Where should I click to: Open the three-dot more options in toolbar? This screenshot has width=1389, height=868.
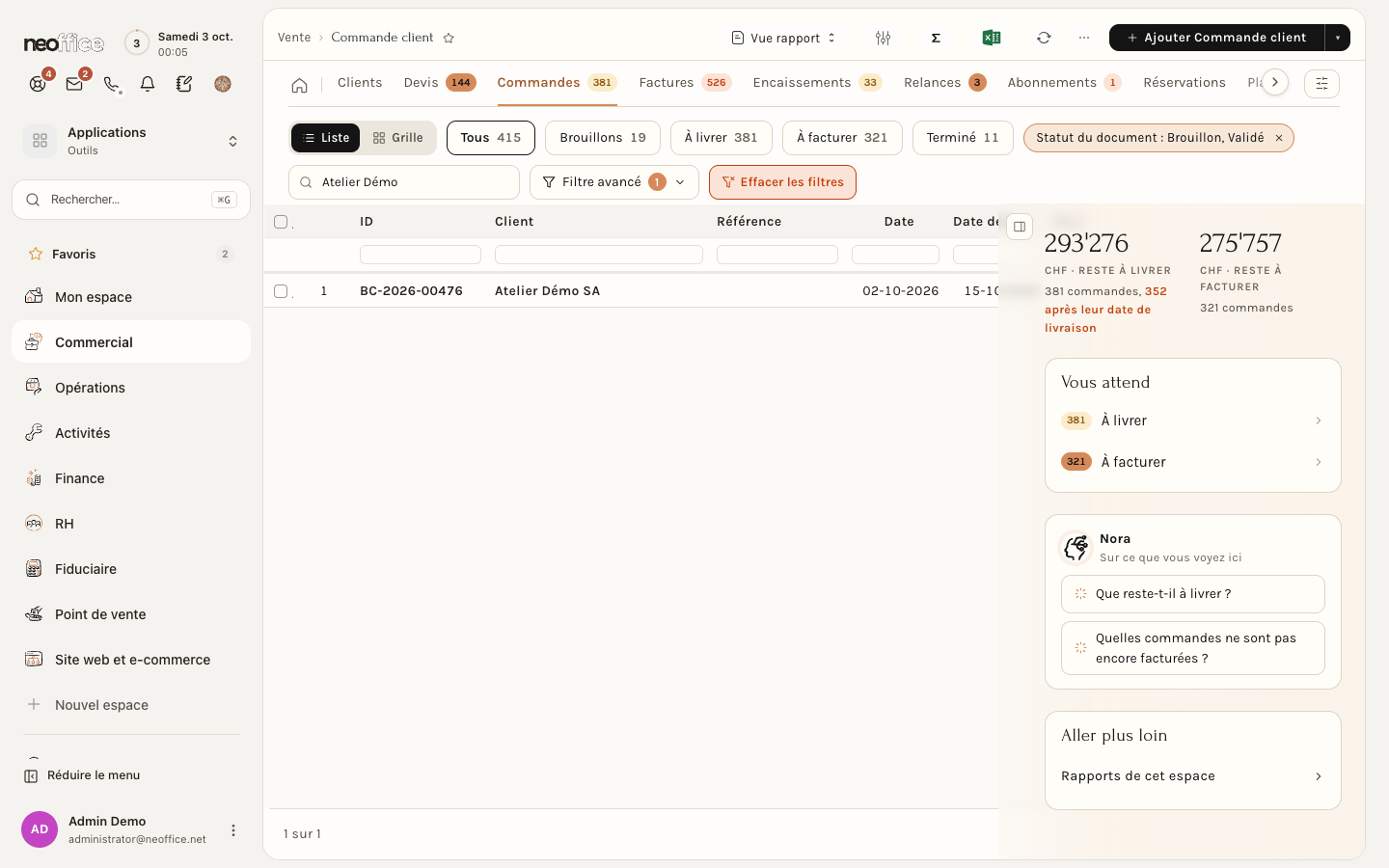(x=1084, y=38)
